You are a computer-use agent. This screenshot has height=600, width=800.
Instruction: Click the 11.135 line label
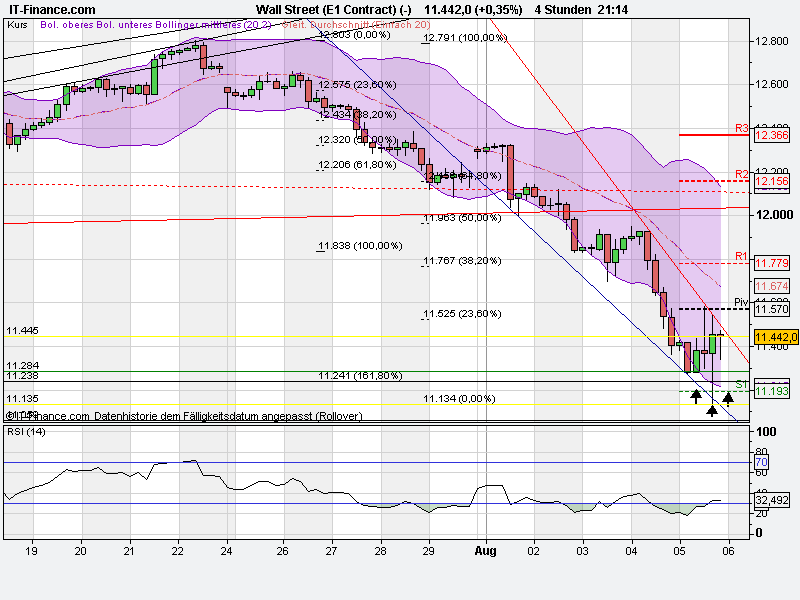point(22,398)
